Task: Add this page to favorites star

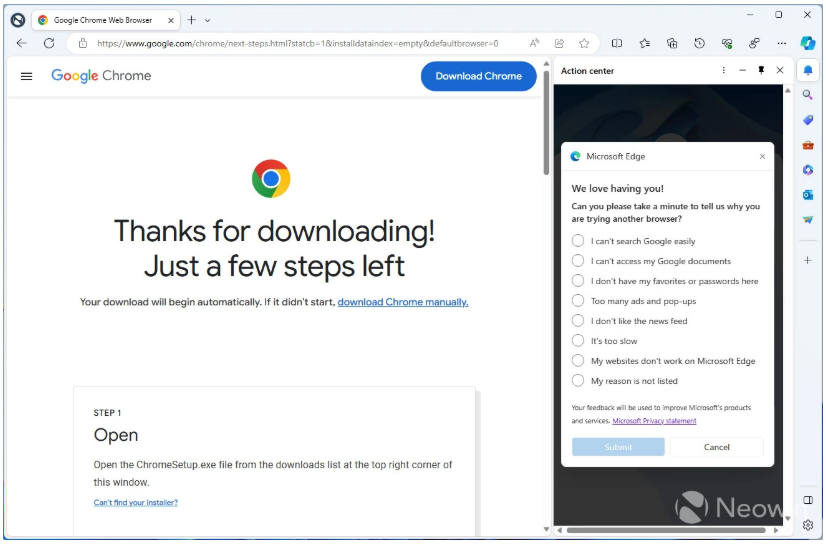Action: pos(584,43)
